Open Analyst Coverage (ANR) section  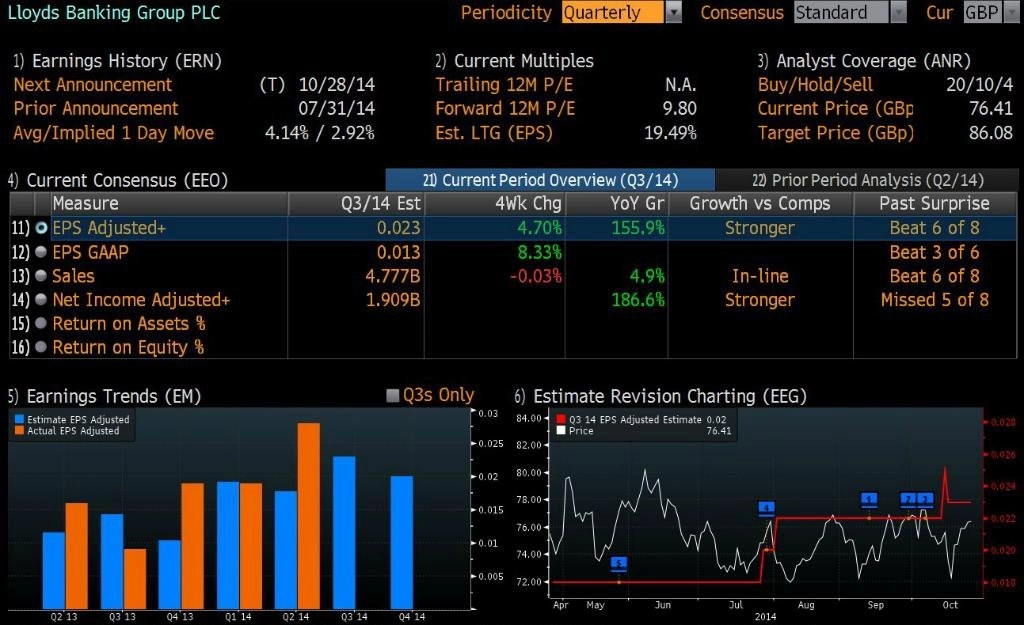click(x=864, y=61)
